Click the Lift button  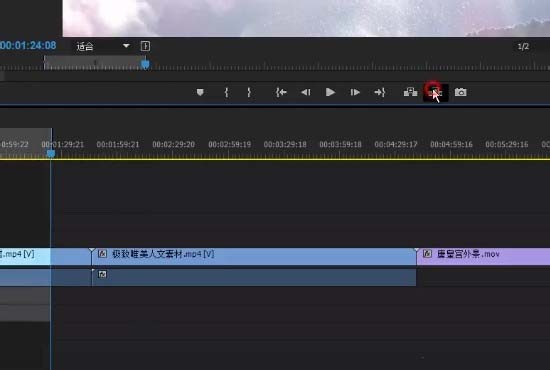click(x=410, y=92)
